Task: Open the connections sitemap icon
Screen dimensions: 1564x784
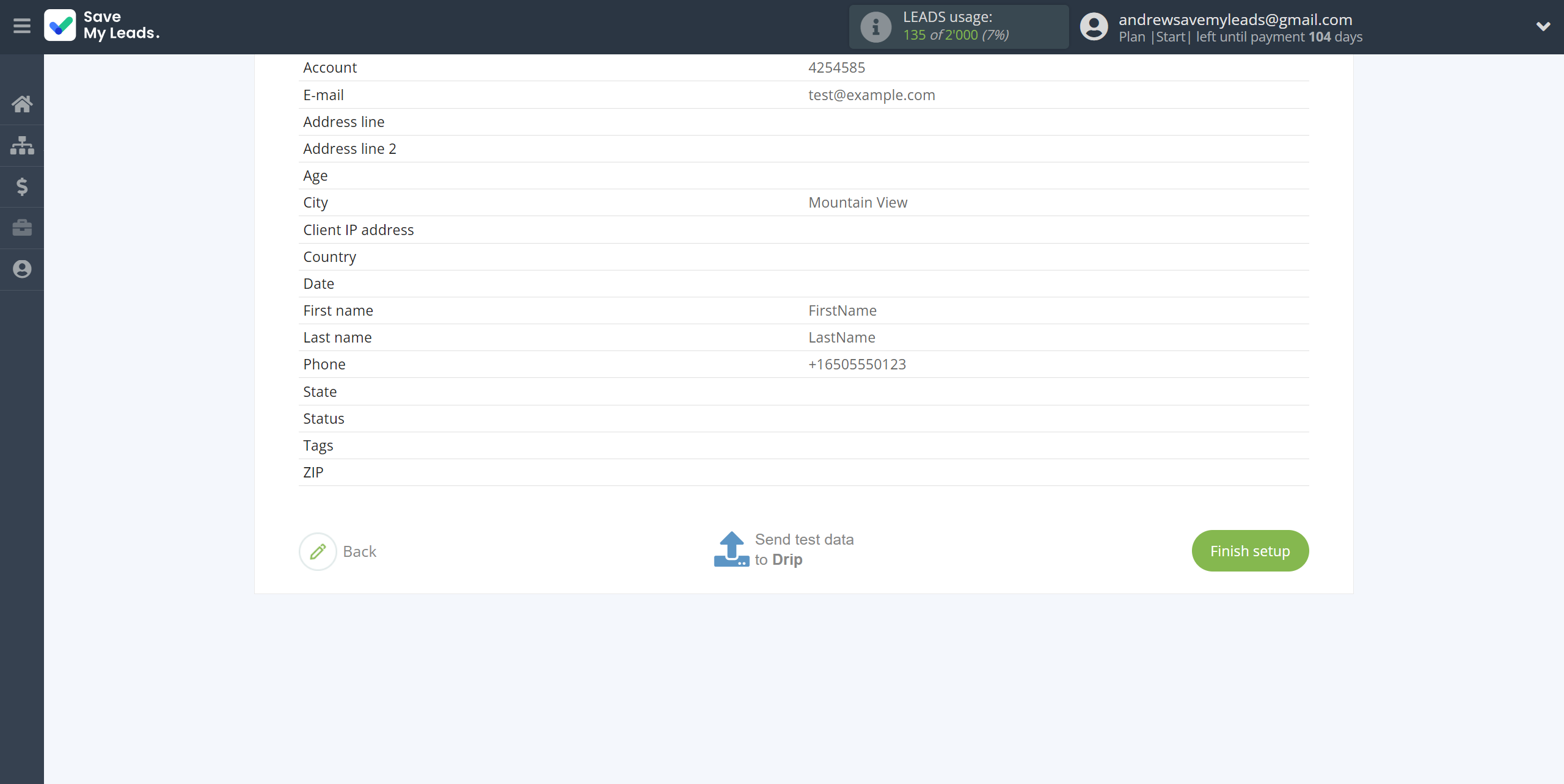Action: (22, 145)
